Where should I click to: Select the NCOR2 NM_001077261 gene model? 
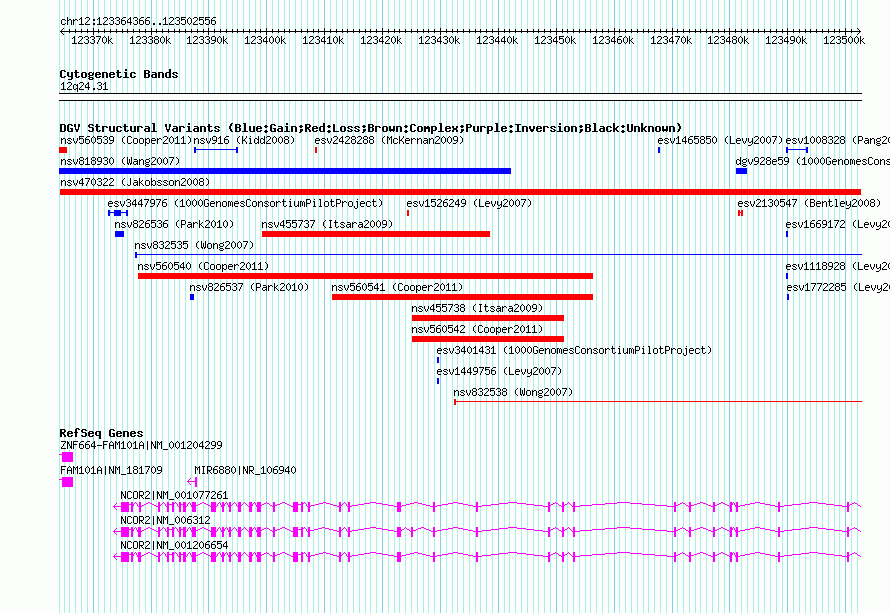[488, 506]
